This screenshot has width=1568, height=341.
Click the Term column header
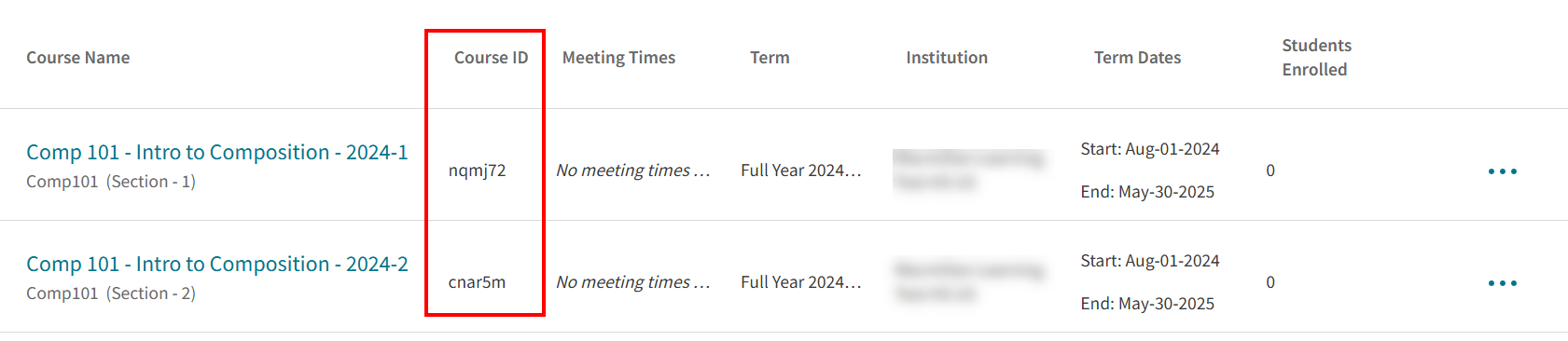coord(770,58)
